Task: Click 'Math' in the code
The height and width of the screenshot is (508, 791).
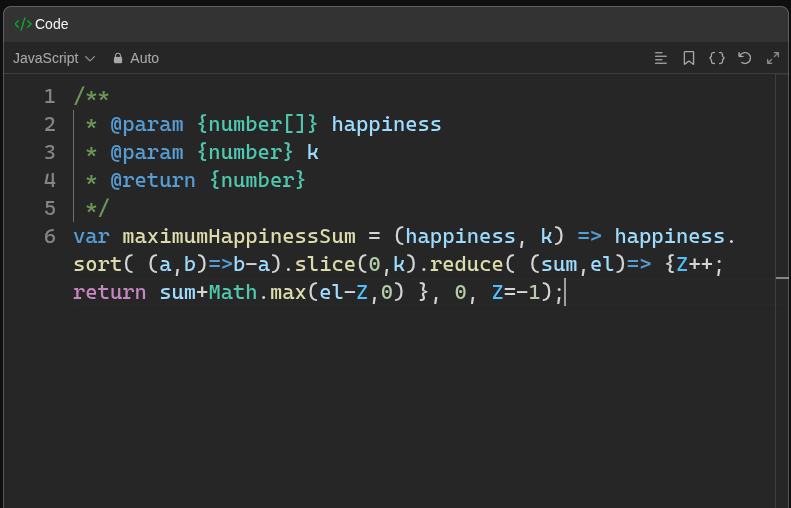Action: 233,293
